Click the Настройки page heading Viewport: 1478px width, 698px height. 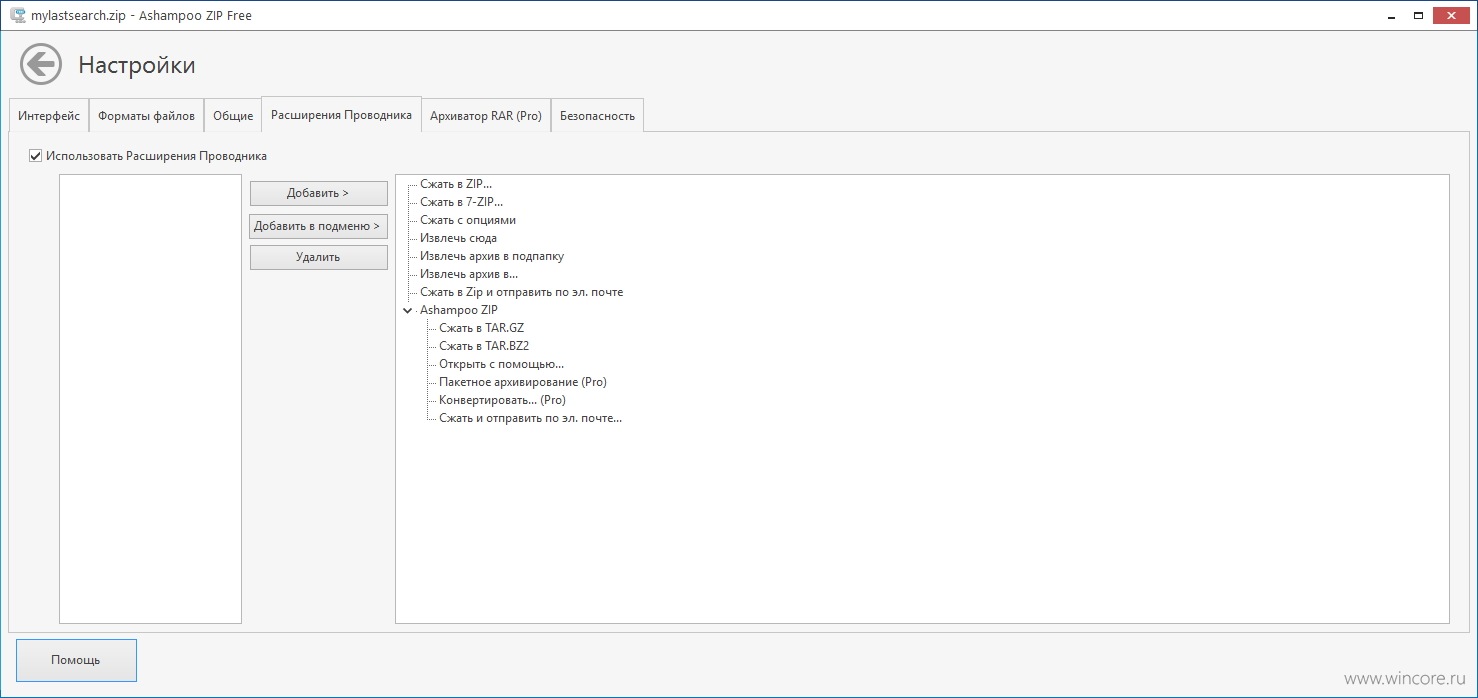[x=137, y=65]
